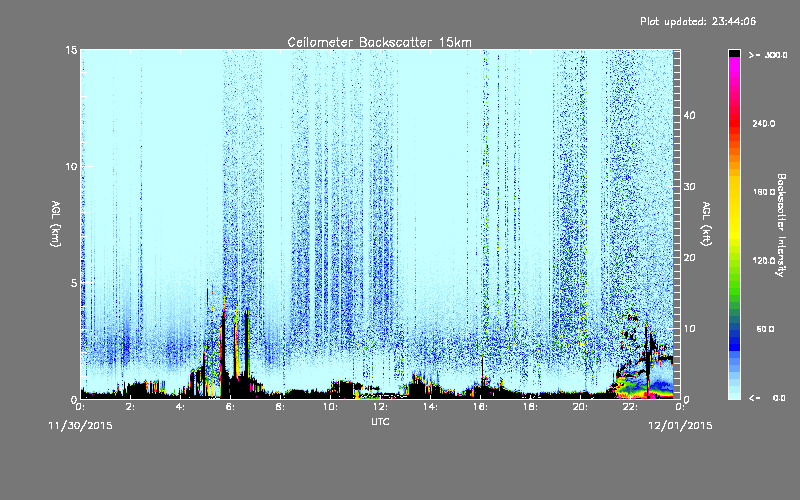The image size is (800, 500).
Task: Click the "240.0" colorbar label
Action: [764, 124]
